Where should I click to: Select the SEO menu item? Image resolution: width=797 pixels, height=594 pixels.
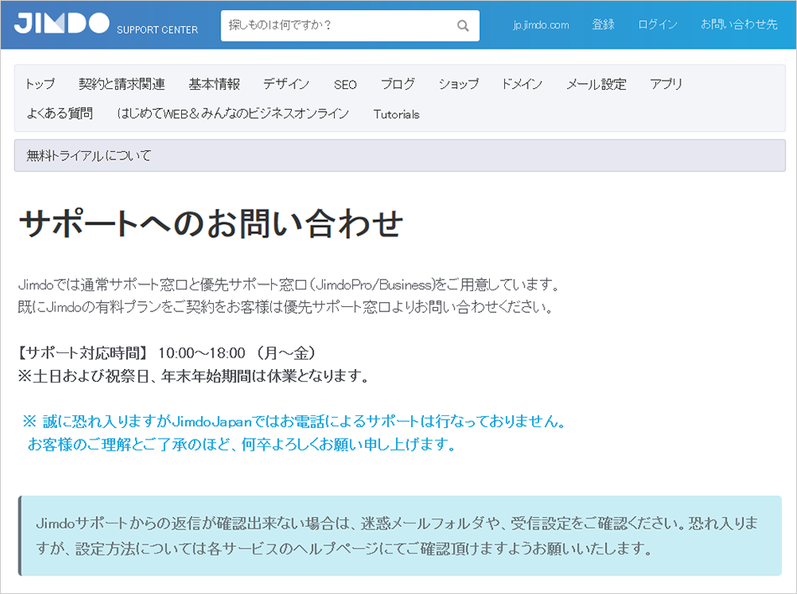[345, 84]
